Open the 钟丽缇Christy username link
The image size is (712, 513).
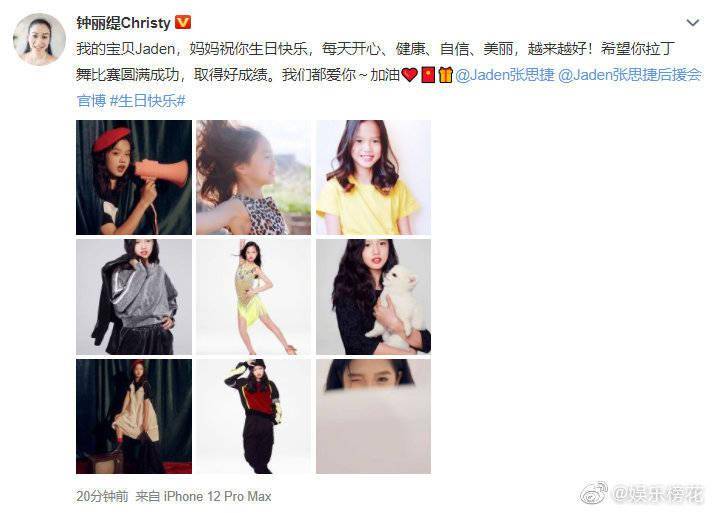pyautogui.click(x=123, y=22)
